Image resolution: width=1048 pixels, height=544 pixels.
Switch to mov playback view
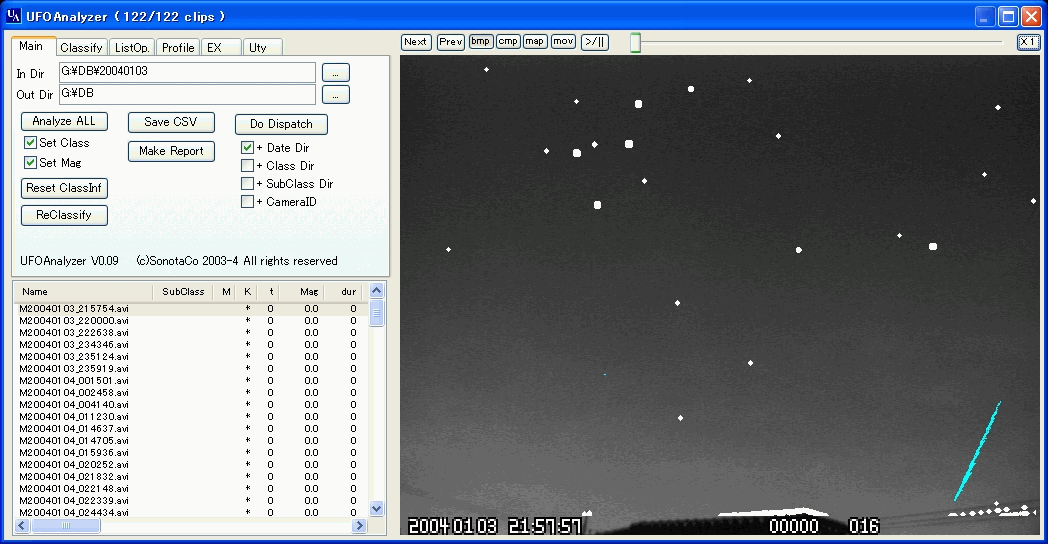click(563, 42)
